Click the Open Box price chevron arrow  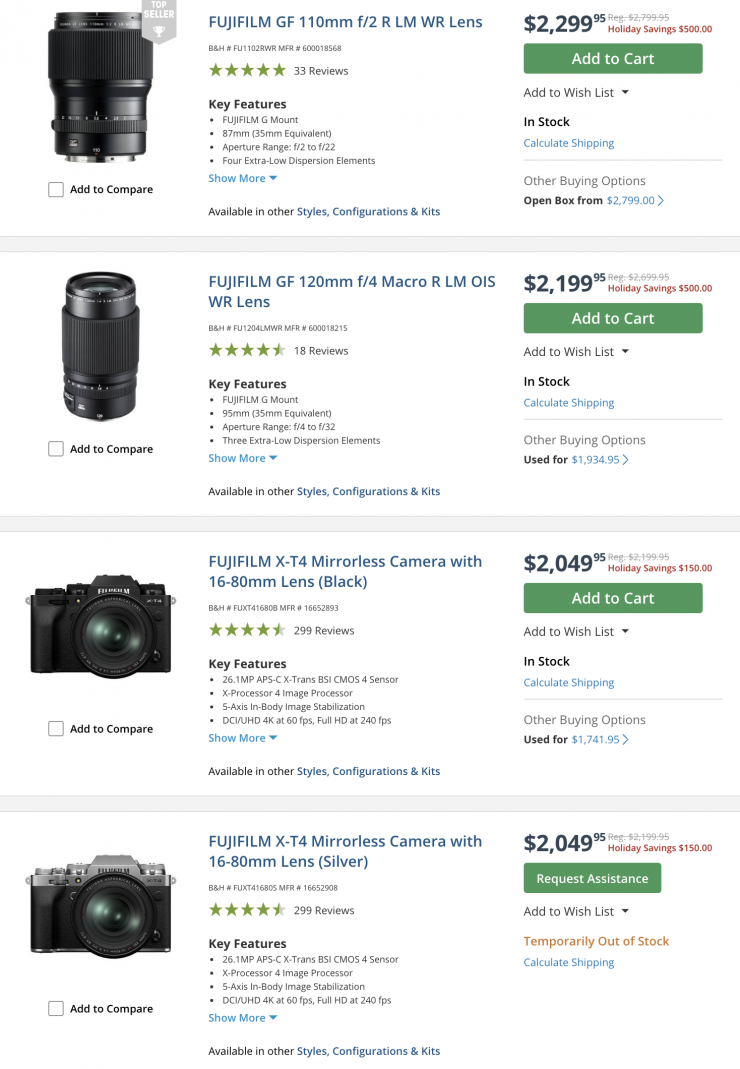[x=661, y=201]
